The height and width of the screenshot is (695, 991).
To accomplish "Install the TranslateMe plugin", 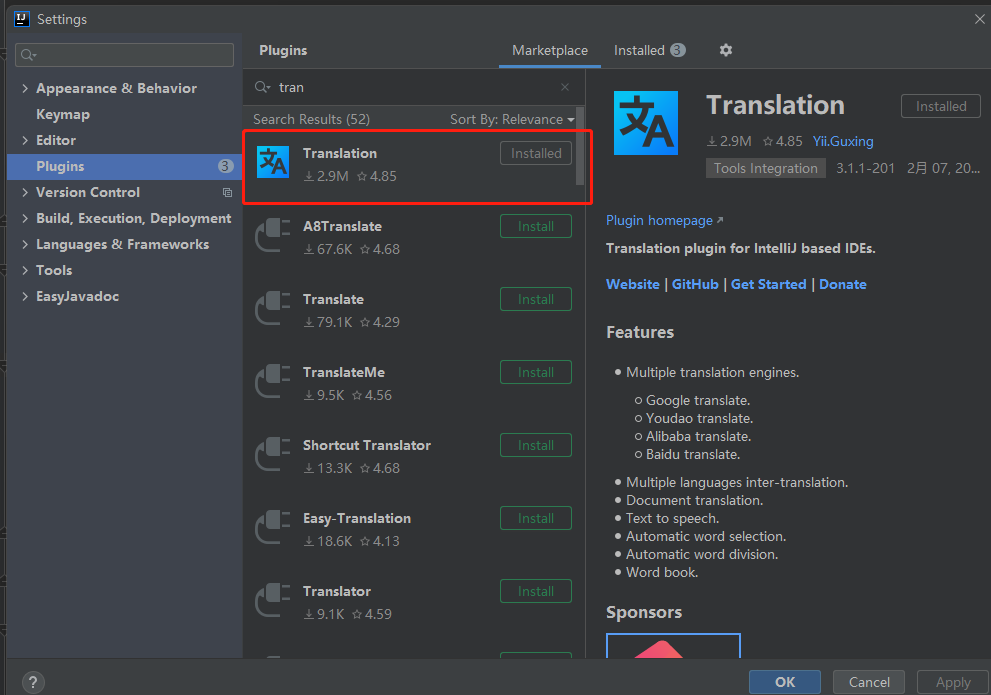I will [x=536, y=372].
